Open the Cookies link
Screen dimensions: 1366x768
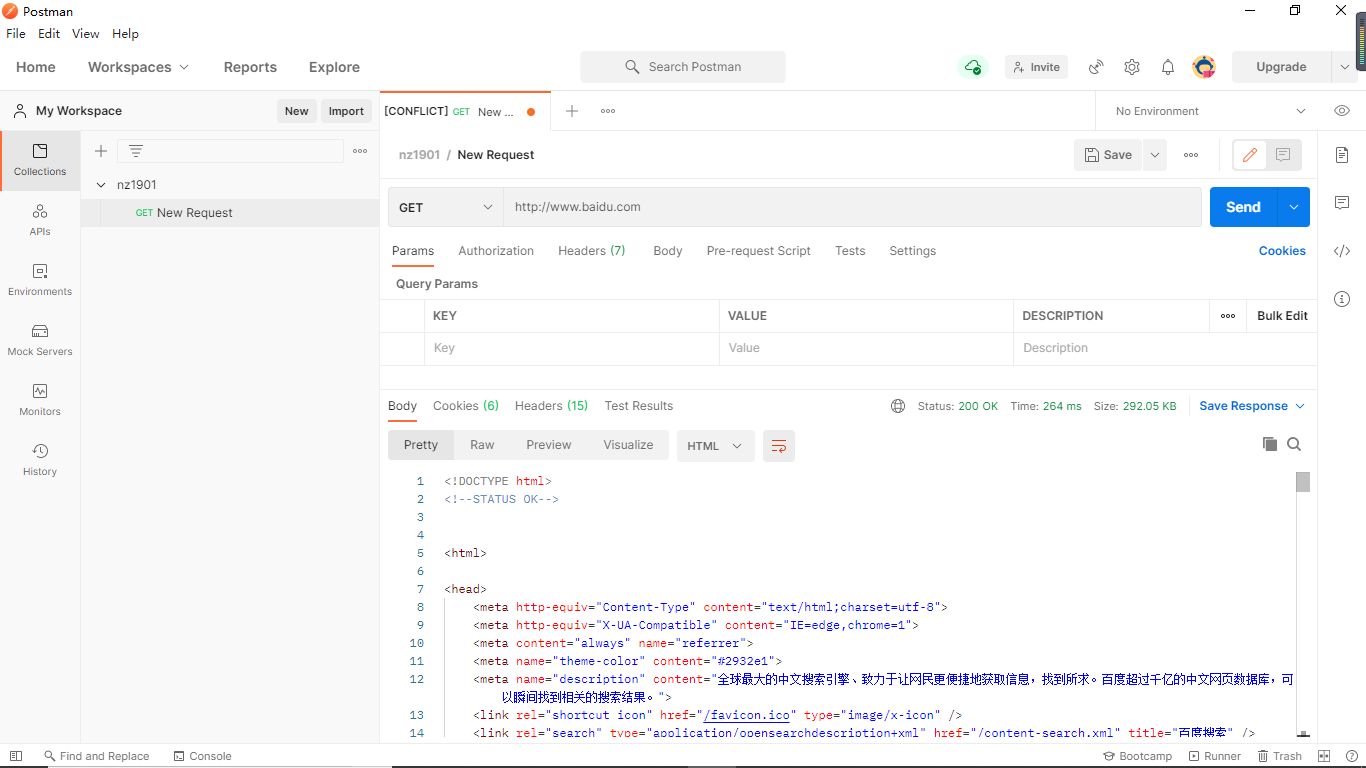coord(1282,251)
